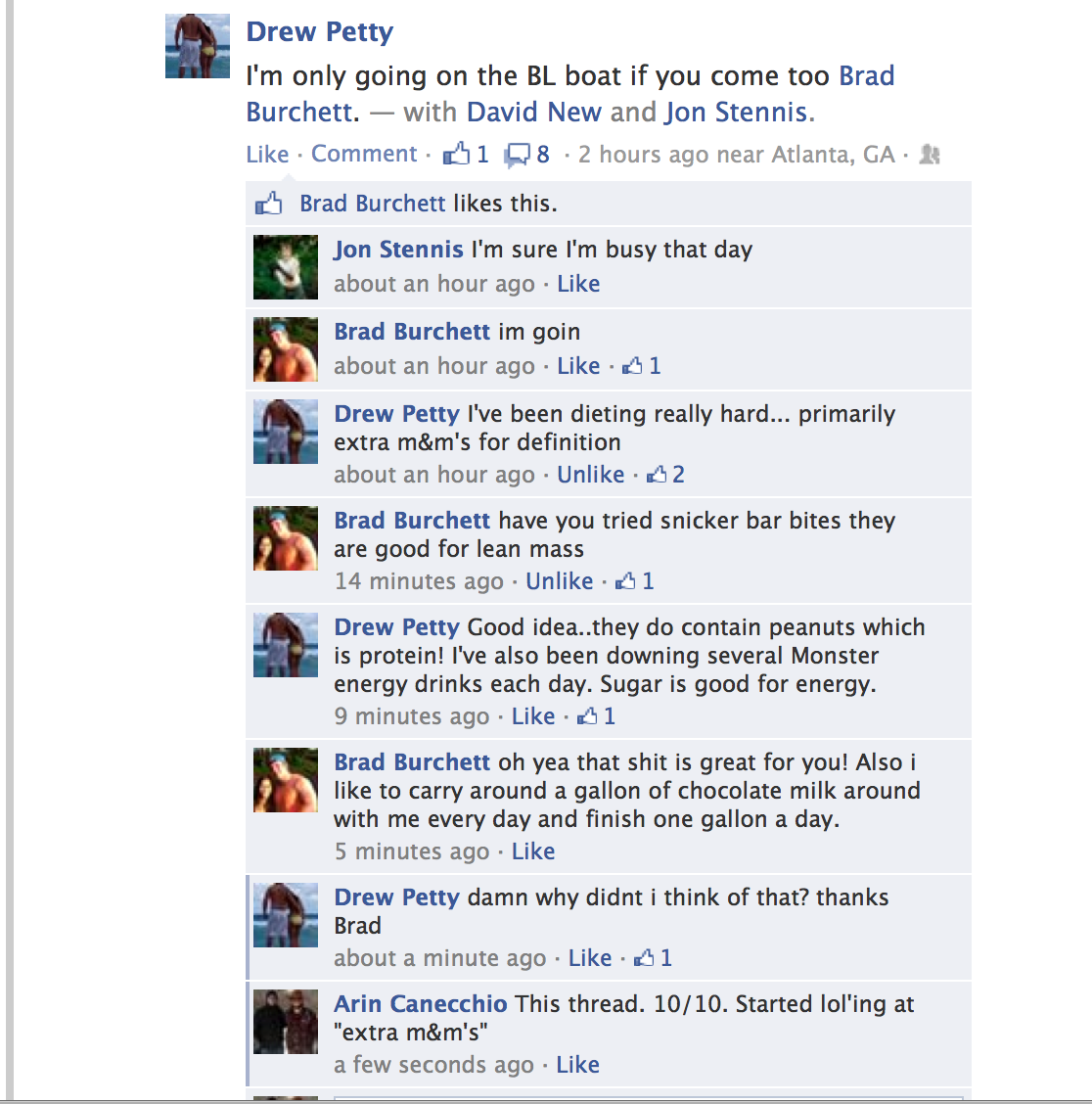The image size is (1092, 1104).
Task: Click Jon Stennis tagged in the post text
Action: pyautogui.click(x=737, y=112)
